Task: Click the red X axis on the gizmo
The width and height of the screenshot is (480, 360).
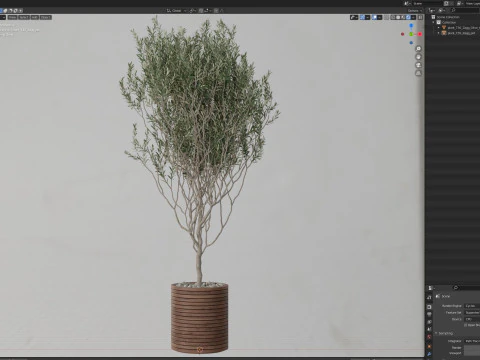Action: (420, 34)
